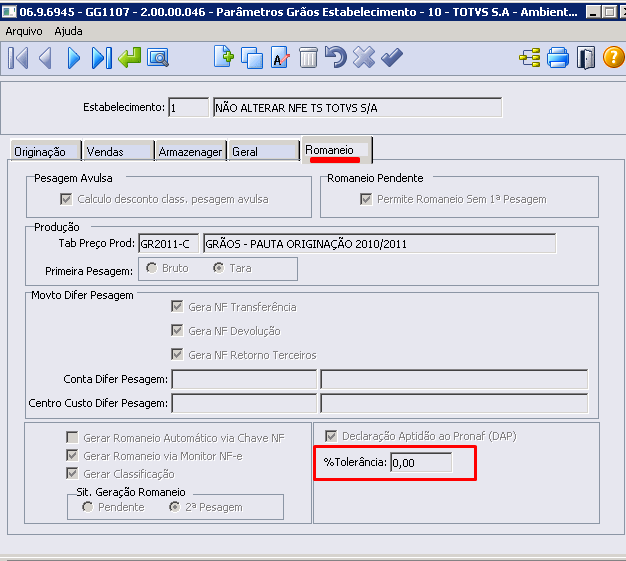Copy the current record icon
The width and height of the screenshot is (626, 561).
tap(252, 58)
